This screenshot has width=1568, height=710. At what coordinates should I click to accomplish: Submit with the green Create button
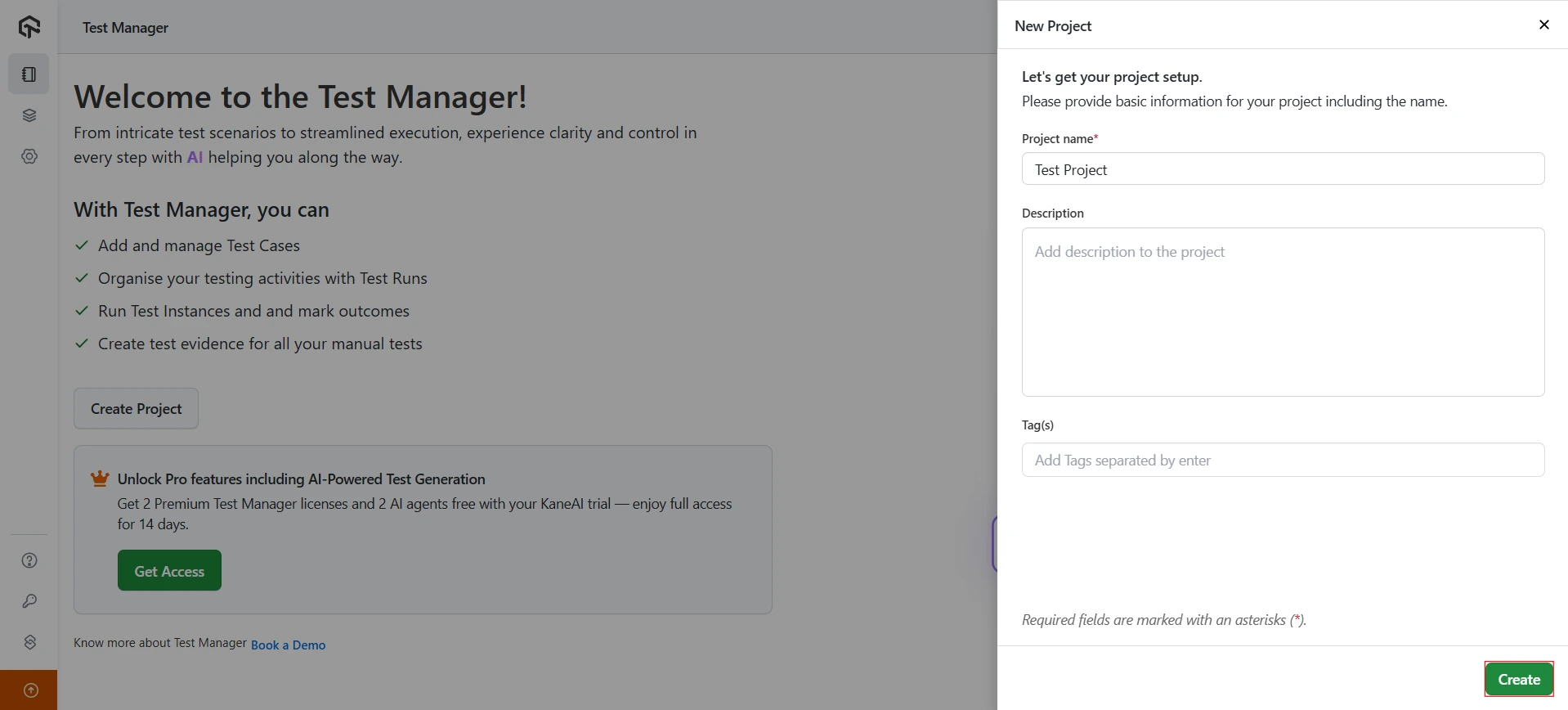pyautogui.click(x=1518, y=679)
